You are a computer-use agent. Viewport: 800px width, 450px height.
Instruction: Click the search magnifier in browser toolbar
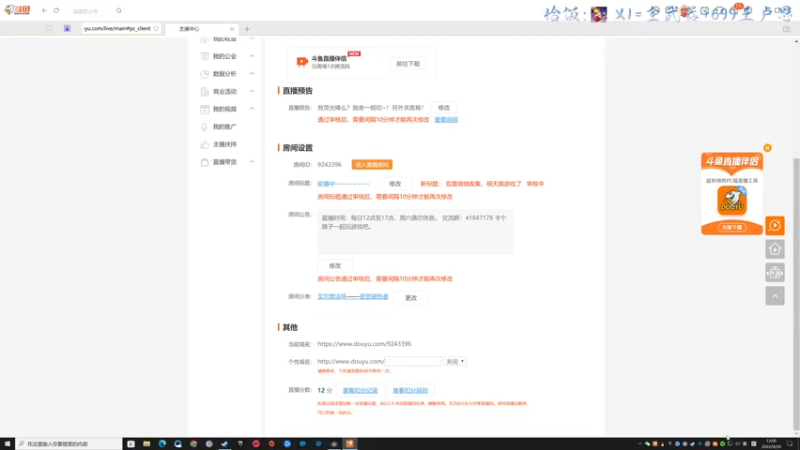(119, 10)
